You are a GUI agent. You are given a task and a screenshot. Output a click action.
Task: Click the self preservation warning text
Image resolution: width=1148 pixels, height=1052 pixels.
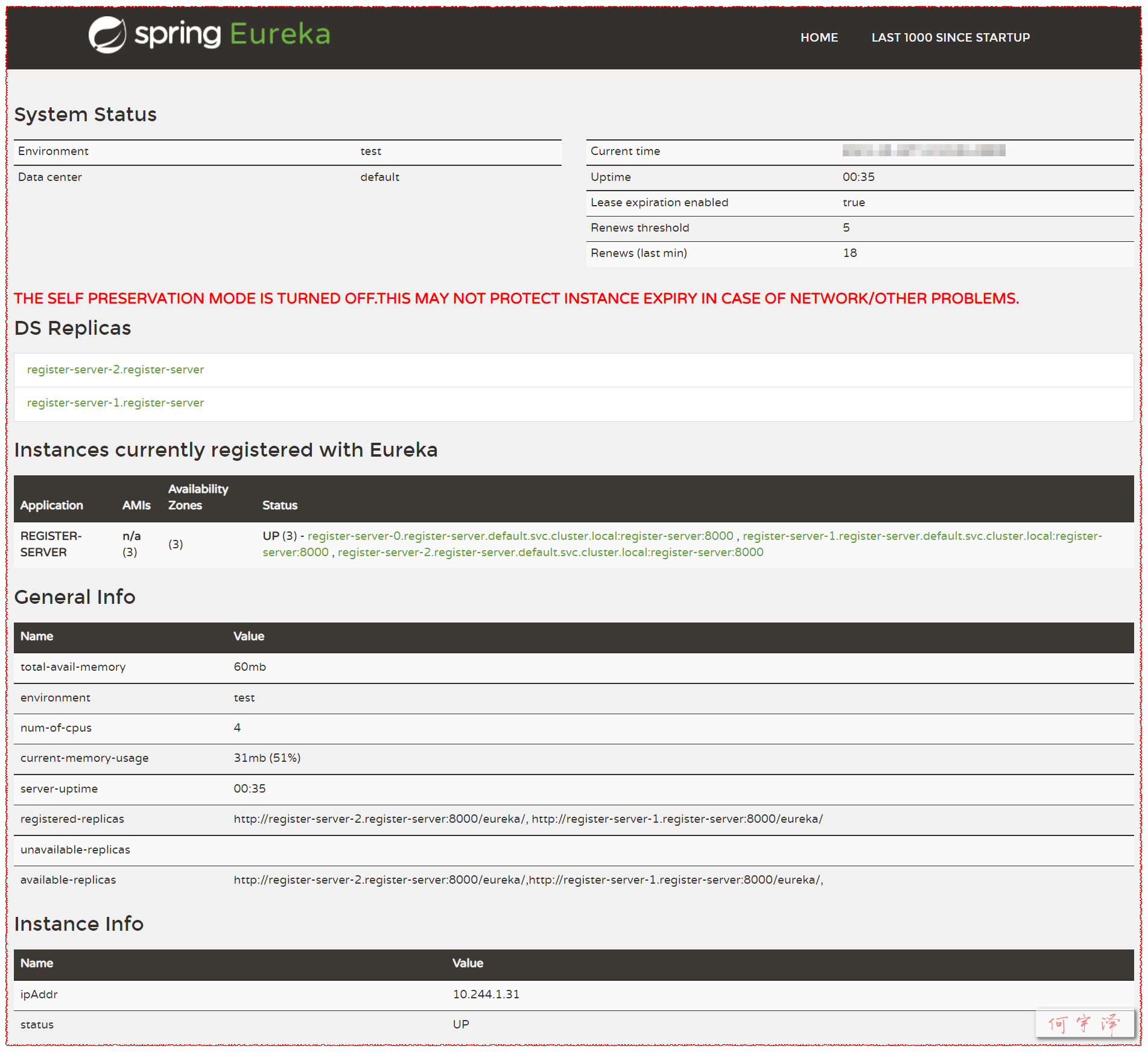coord(516,299)
